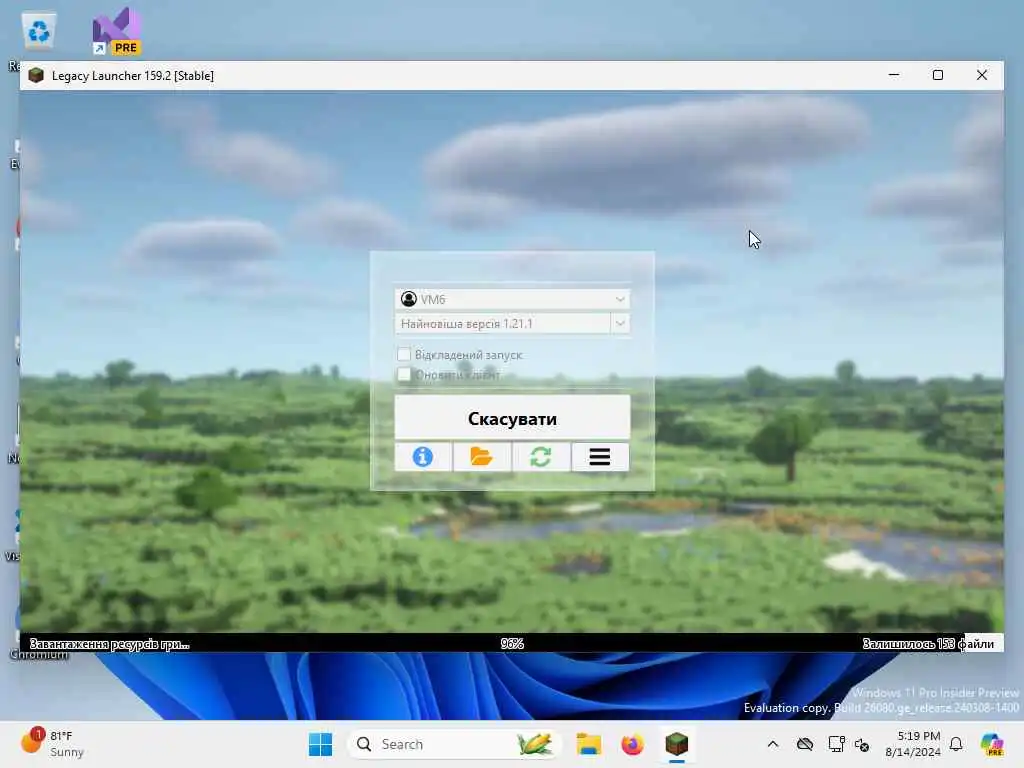1024x768 pixels.
Task: Open the game folder via orange folder icon
Action: 481,456
